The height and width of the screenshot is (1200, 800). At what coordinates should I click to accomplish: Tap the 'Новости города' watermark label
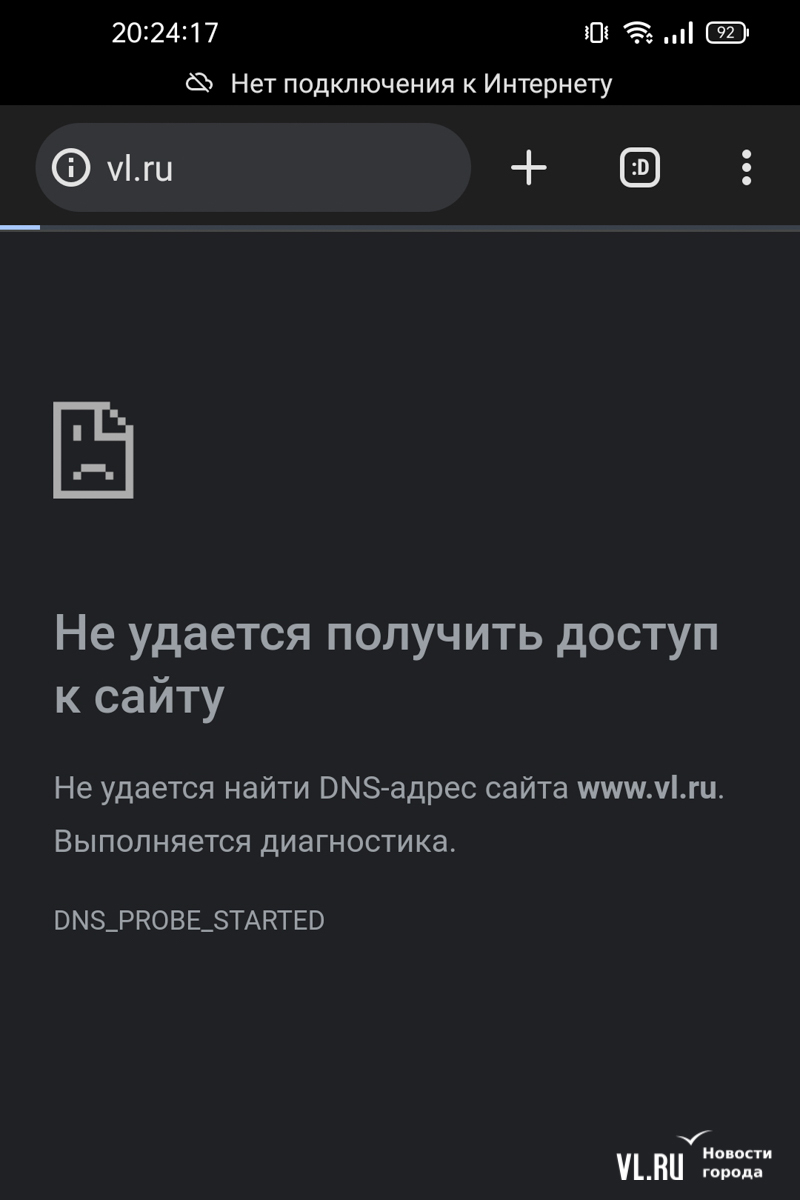tap(737, 1163)
